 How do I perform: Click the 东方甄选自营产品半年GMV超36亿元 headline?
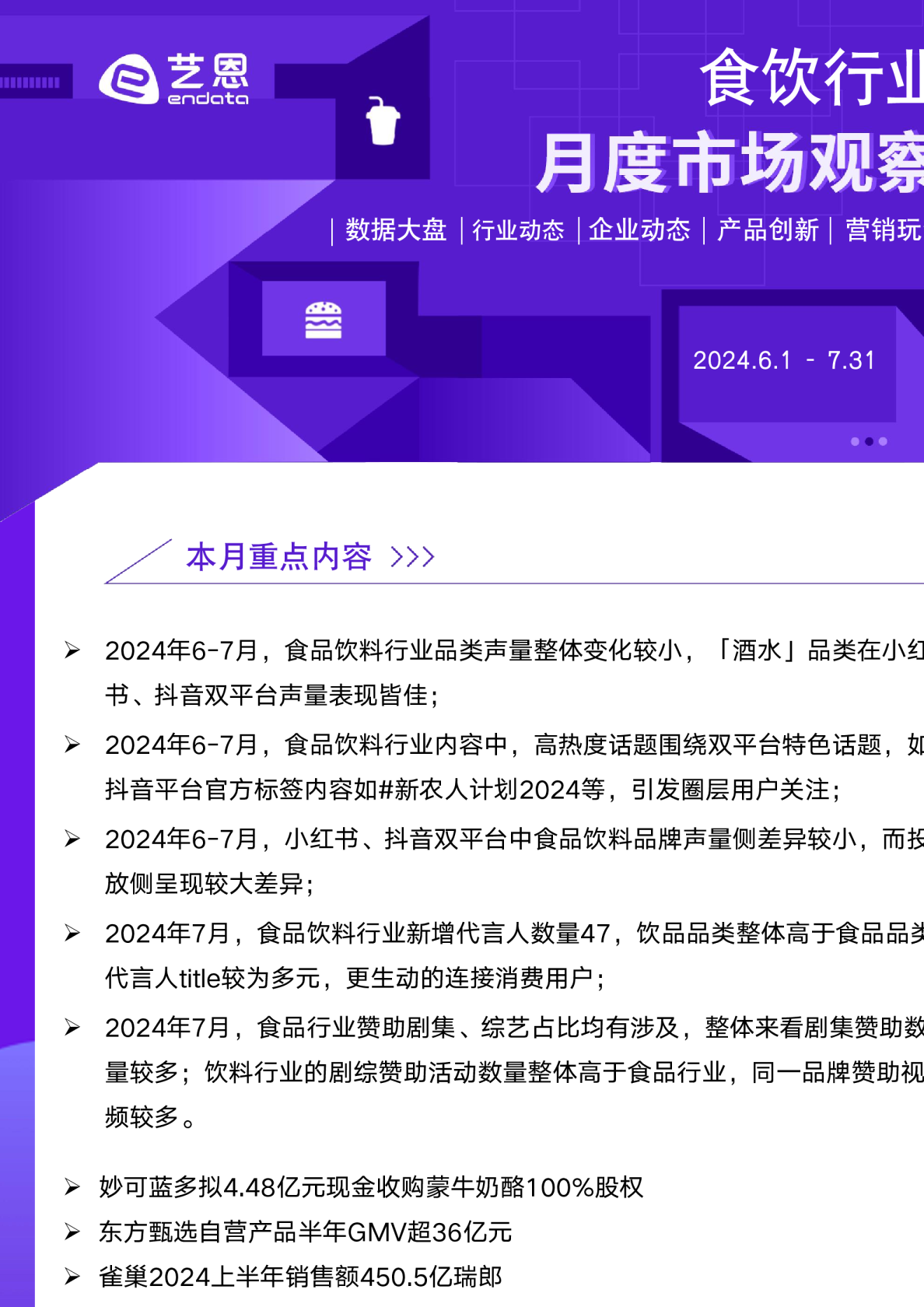[x=305, y=1232]
